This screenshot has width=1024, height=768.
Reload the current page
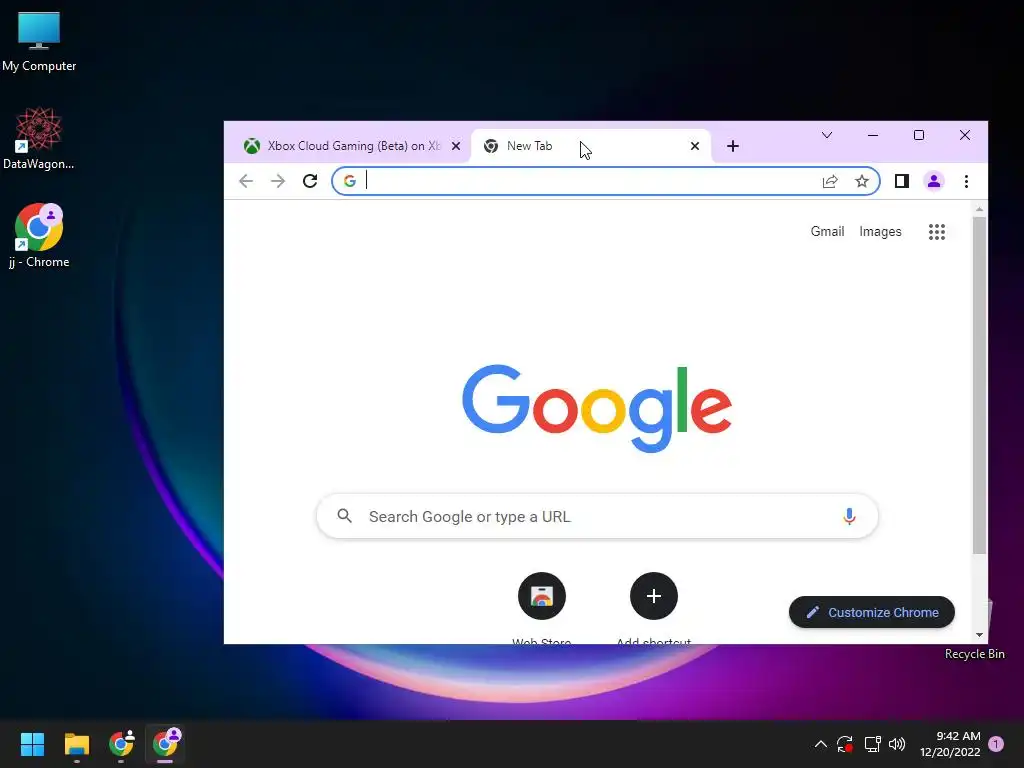click(x=310, y=181)
